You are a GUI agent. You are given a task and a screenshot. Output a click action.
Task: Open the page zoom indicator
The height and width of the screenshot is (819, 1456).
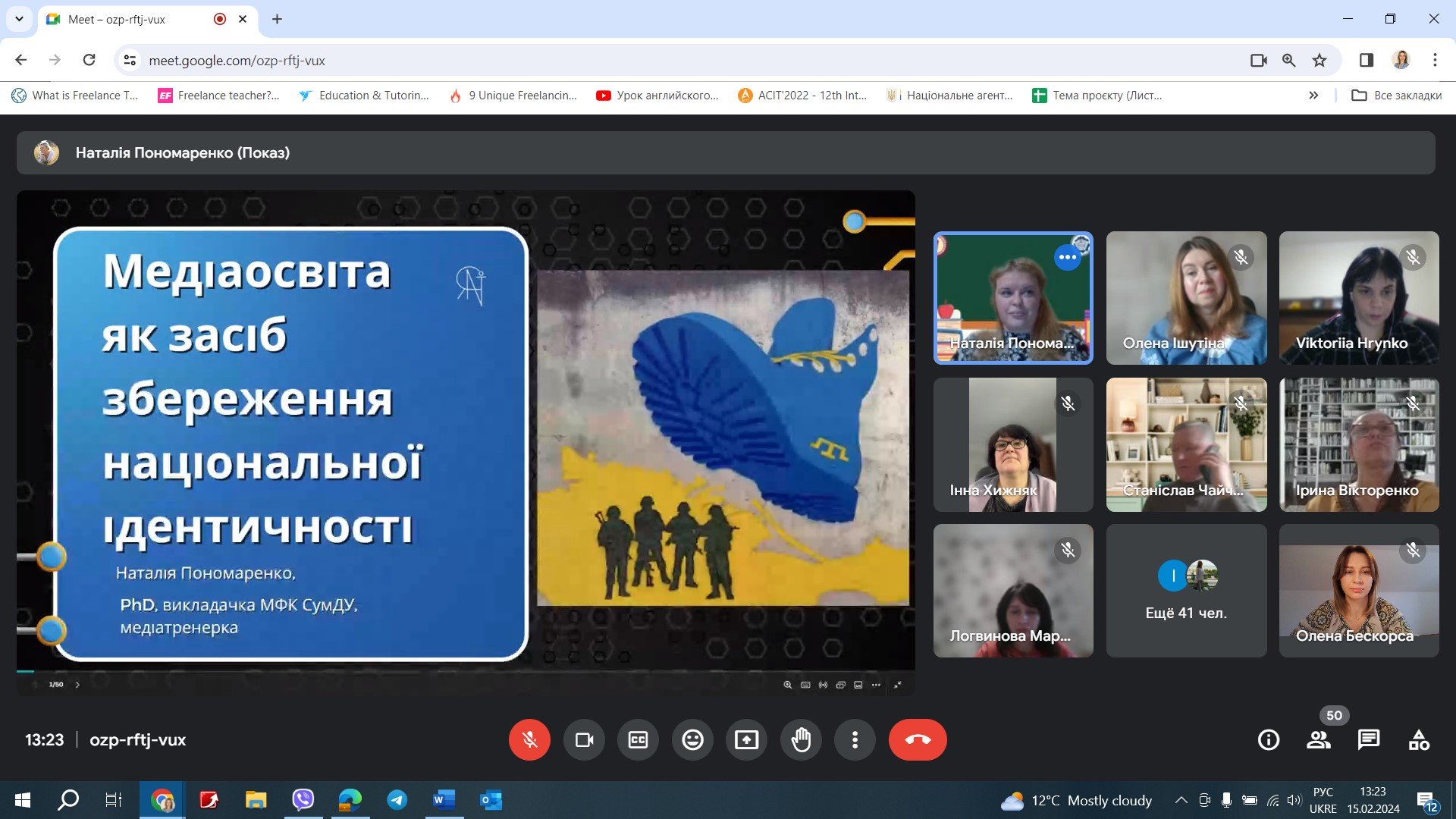coord(1288,60)
